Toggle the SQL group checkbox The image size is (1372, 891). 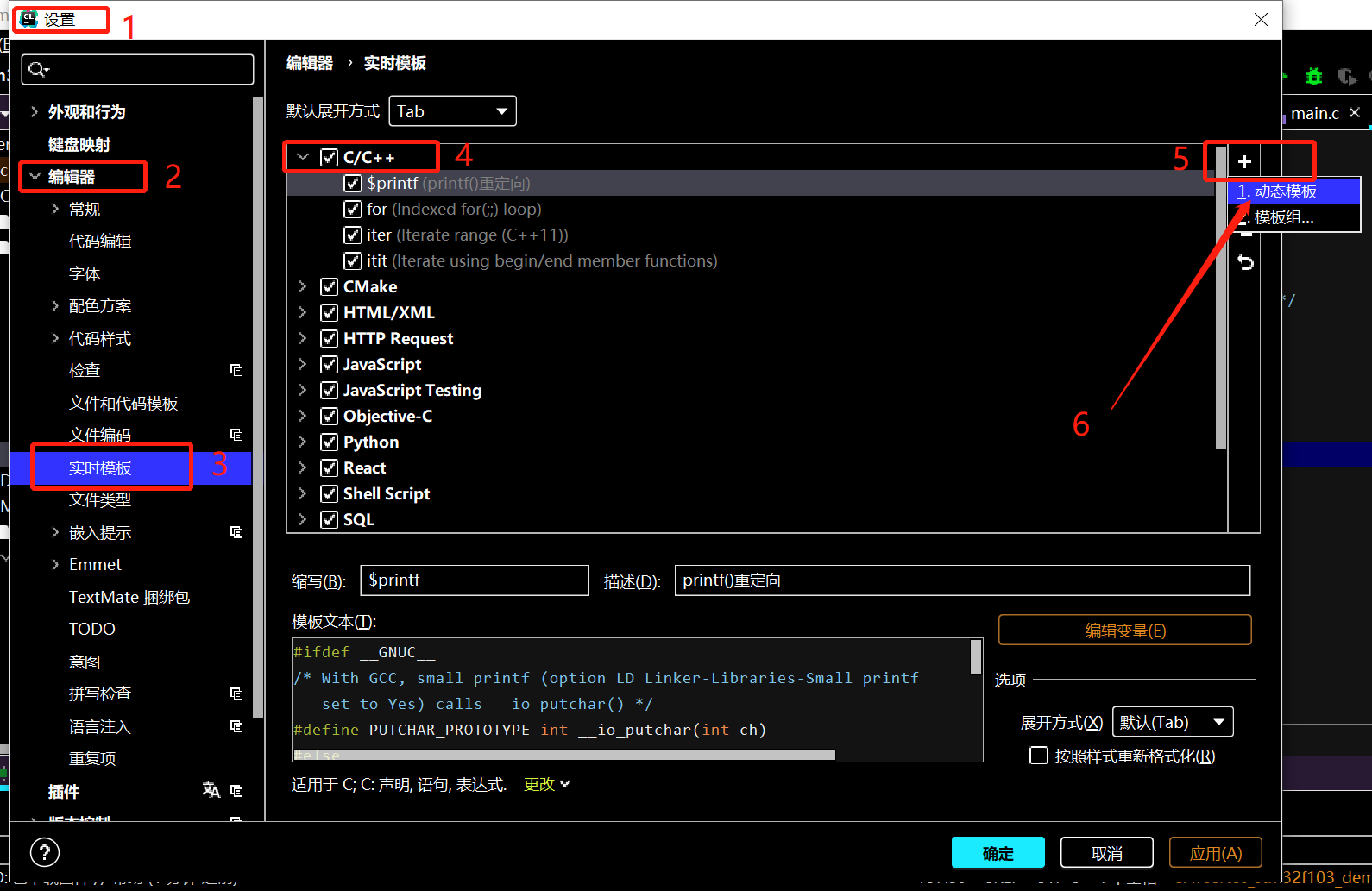pos(329,519)
